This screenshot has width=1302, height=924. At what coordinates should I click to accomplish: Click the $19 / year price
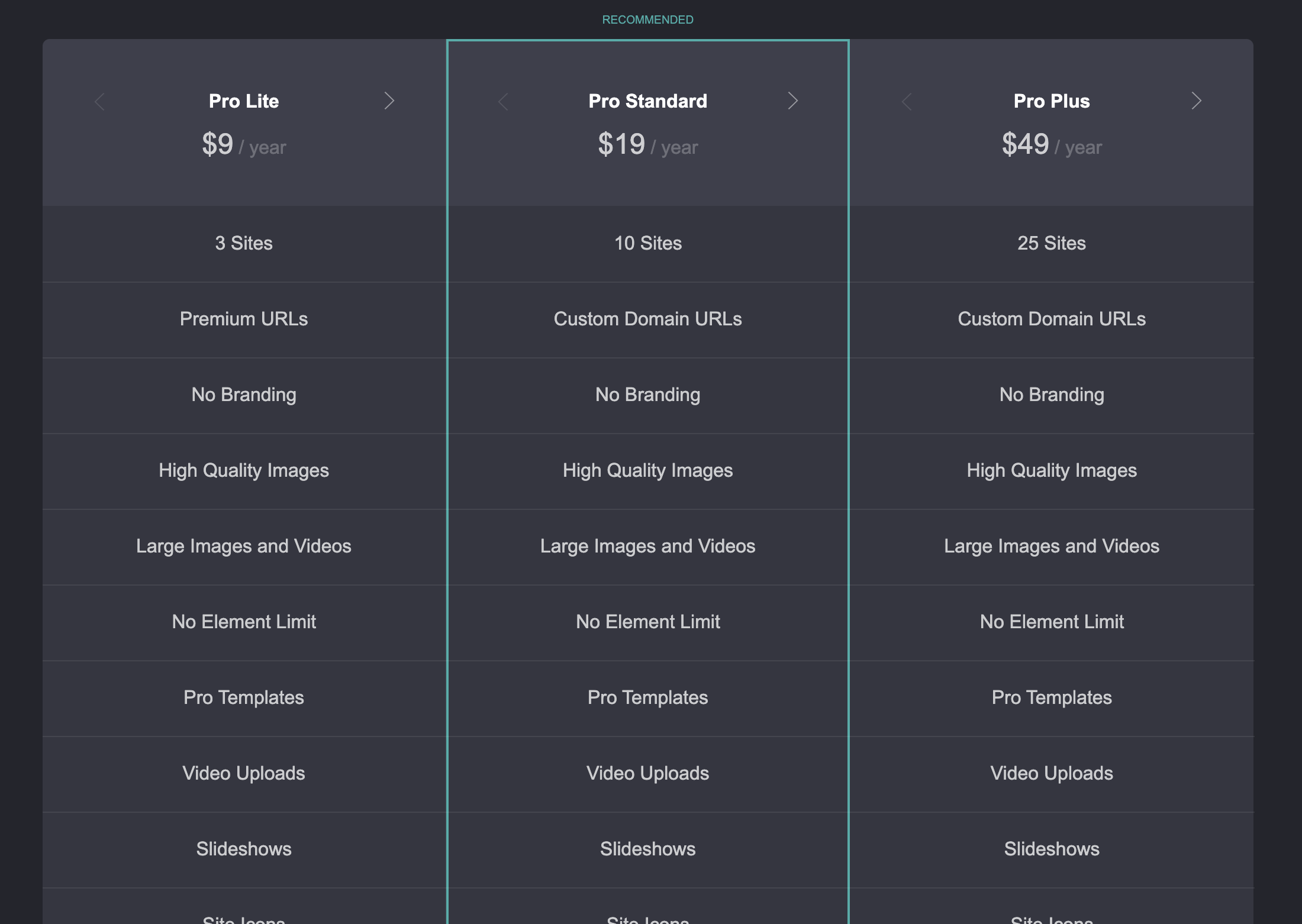[647, 145]
